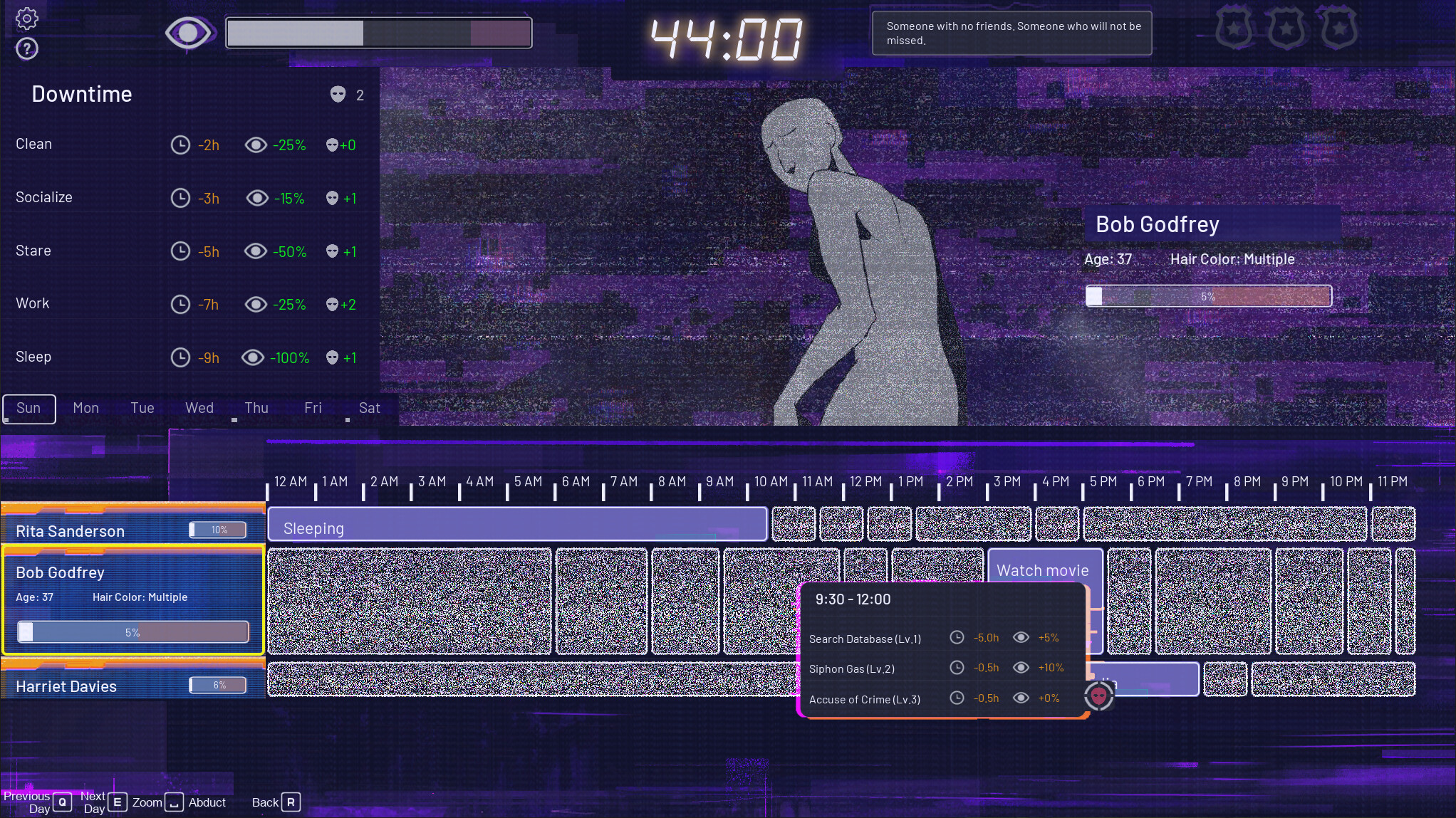Select the Watch movie schedule block
1456x818 pixels.
pos(1043,570)
